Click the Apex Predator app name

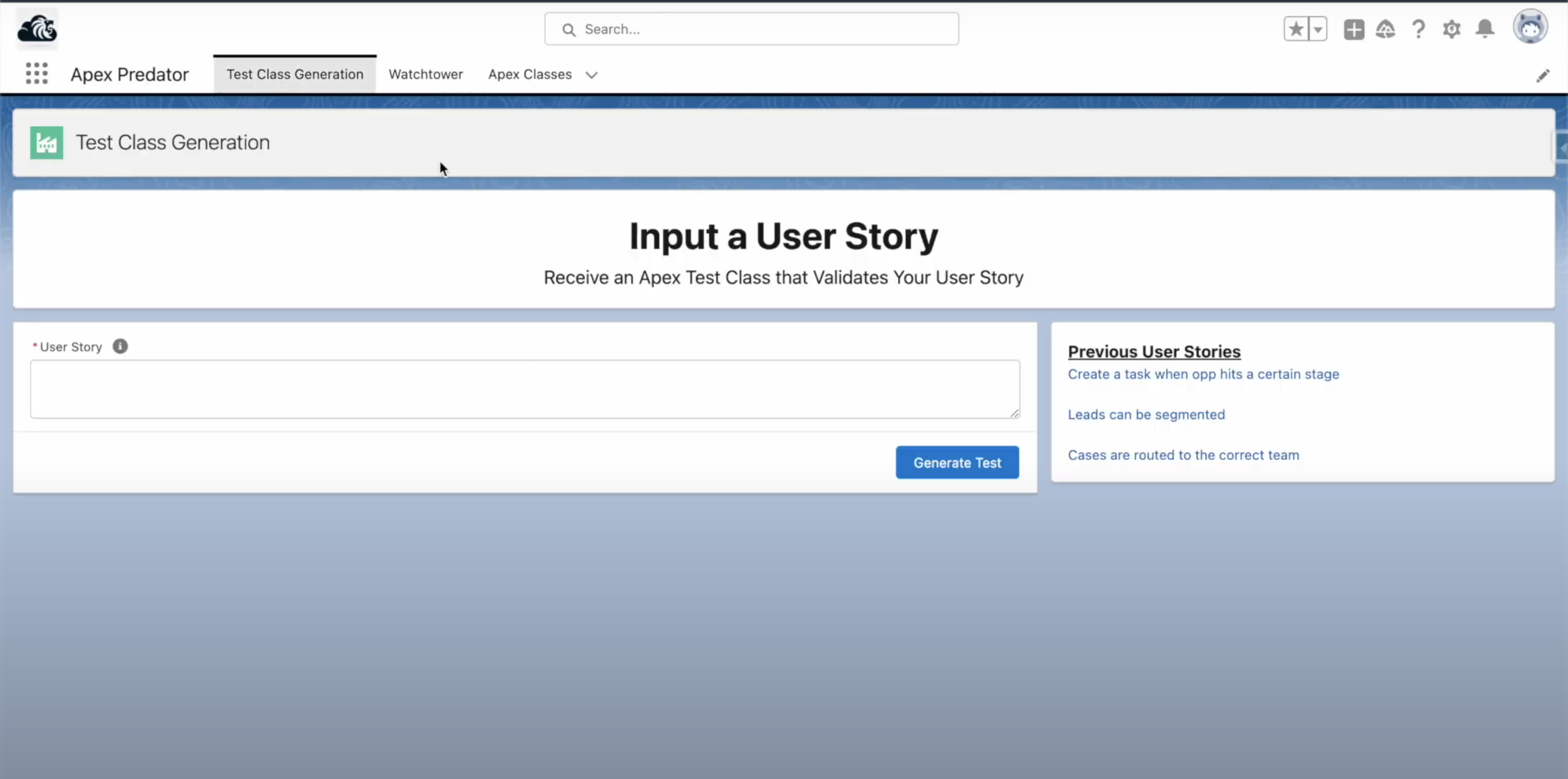pyautogui.click(x=130, y=74)
